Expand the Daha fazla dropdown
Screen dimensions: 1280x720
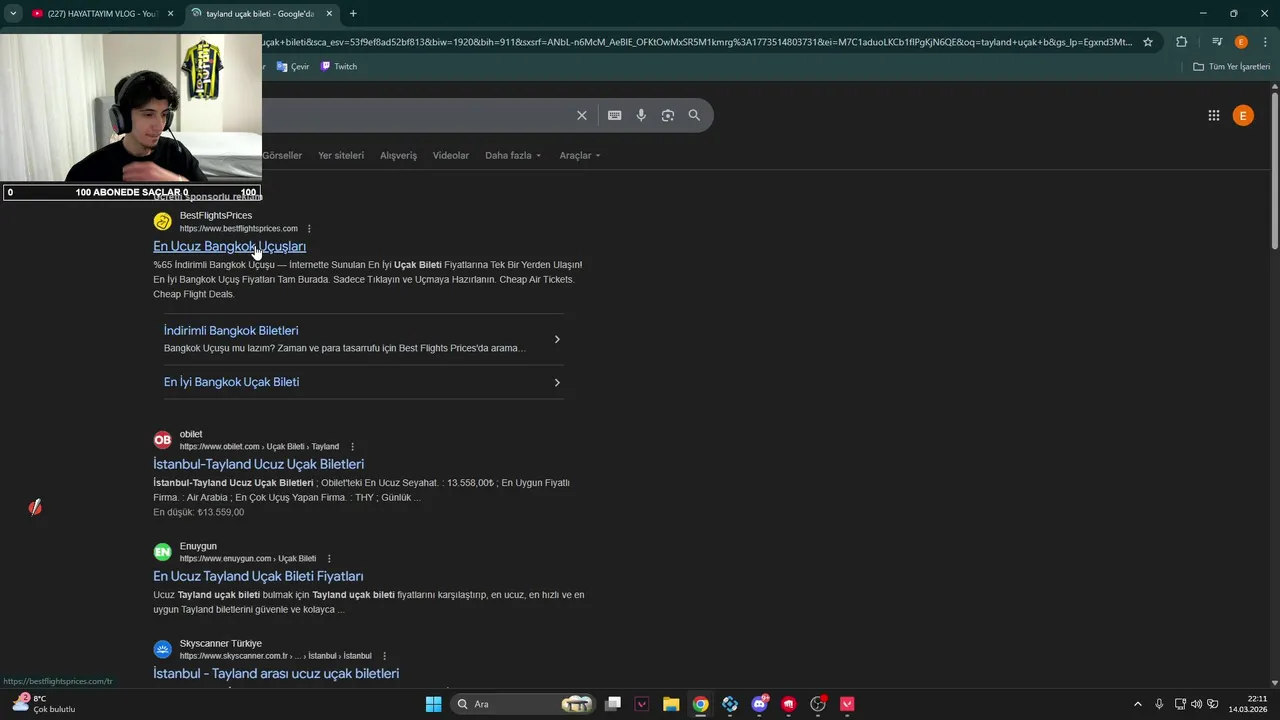(513, 156)
